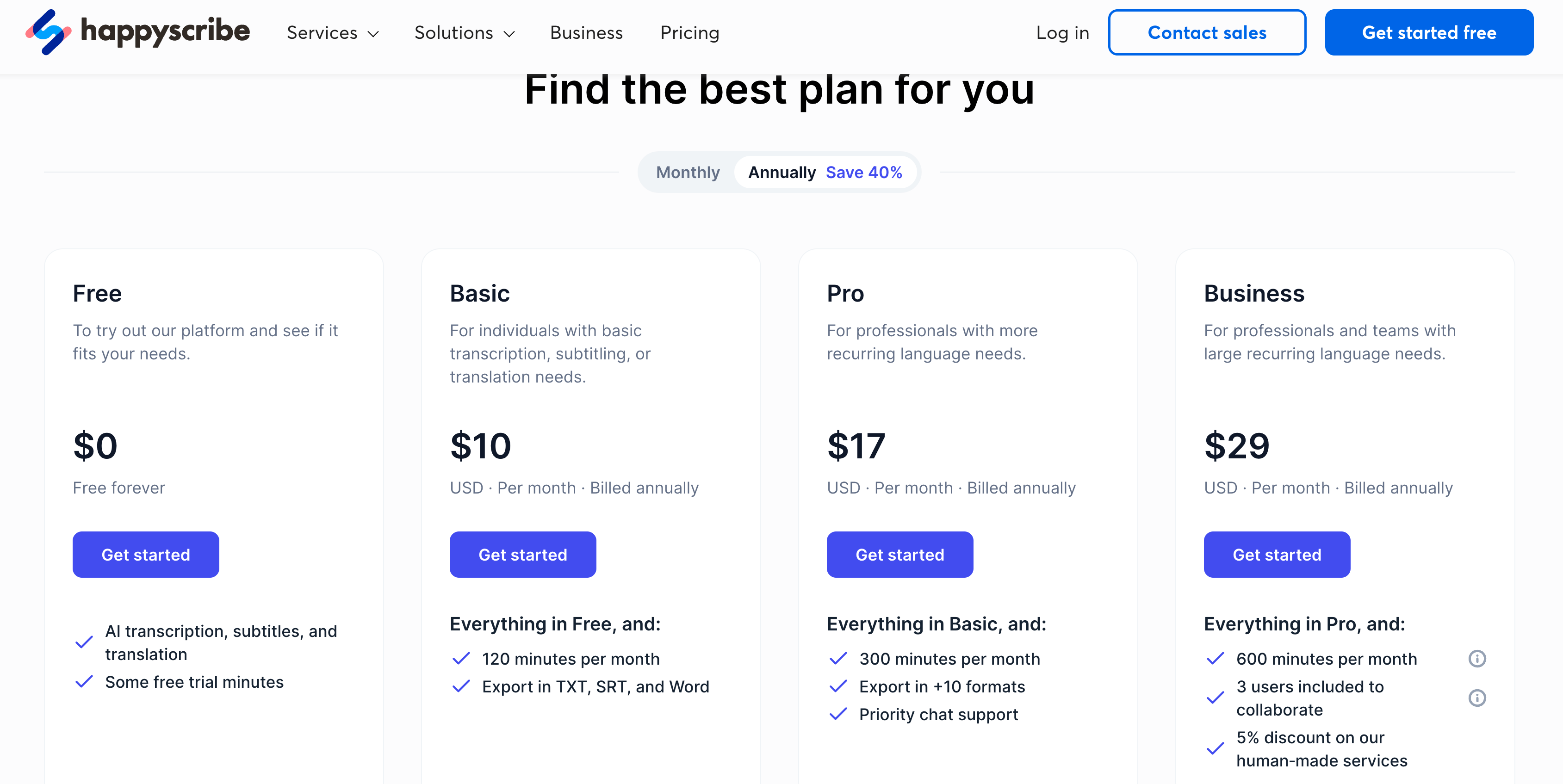
Task: Click the Save 40% label
Action: coord(864,172)
